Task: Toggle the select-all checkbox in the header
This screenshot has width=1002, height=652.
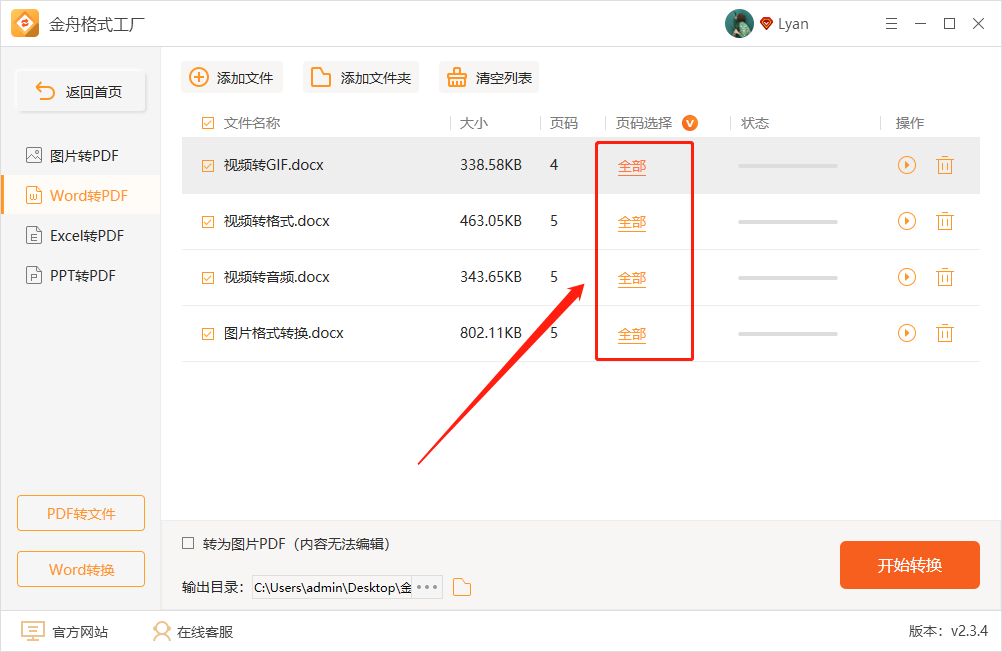Action: (x=207, y=122)
